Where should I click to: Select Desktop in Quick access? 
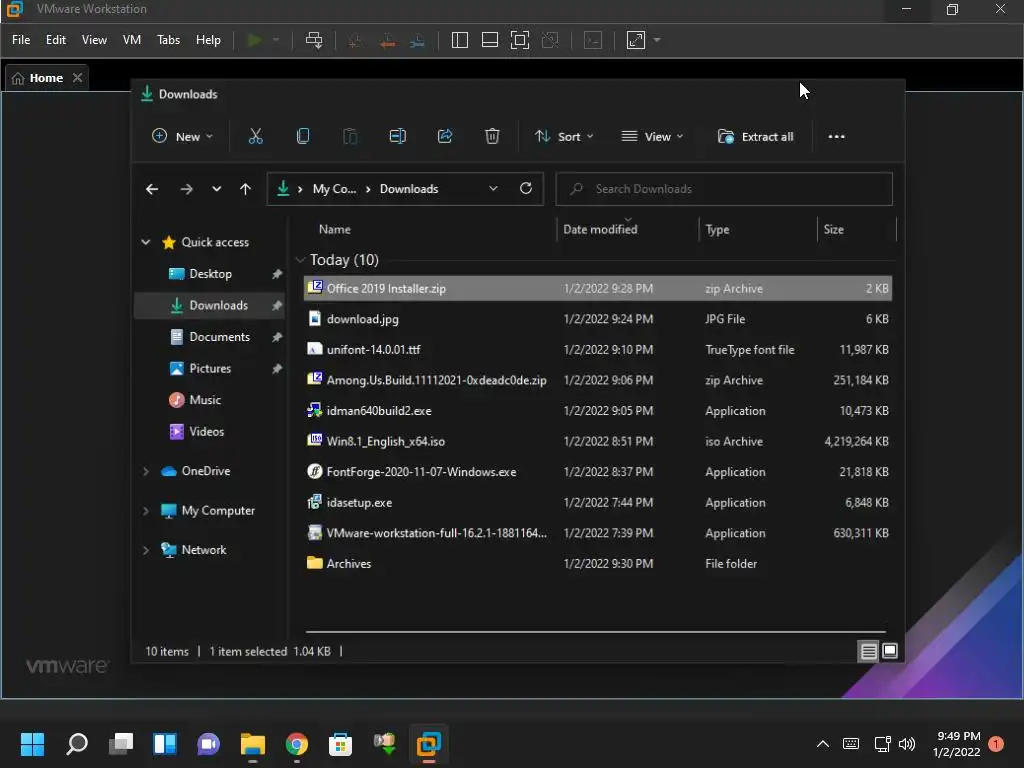pos(210,274)
